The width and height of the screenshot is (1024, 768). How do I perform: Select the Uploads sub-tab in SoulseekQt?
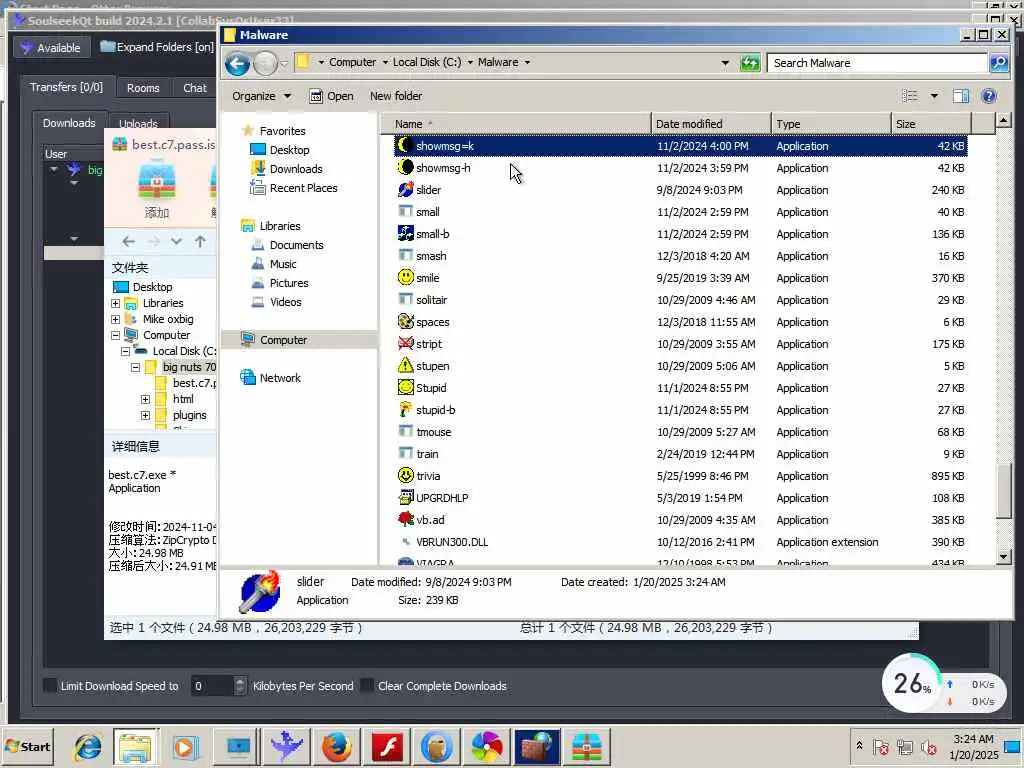point(138,123)
